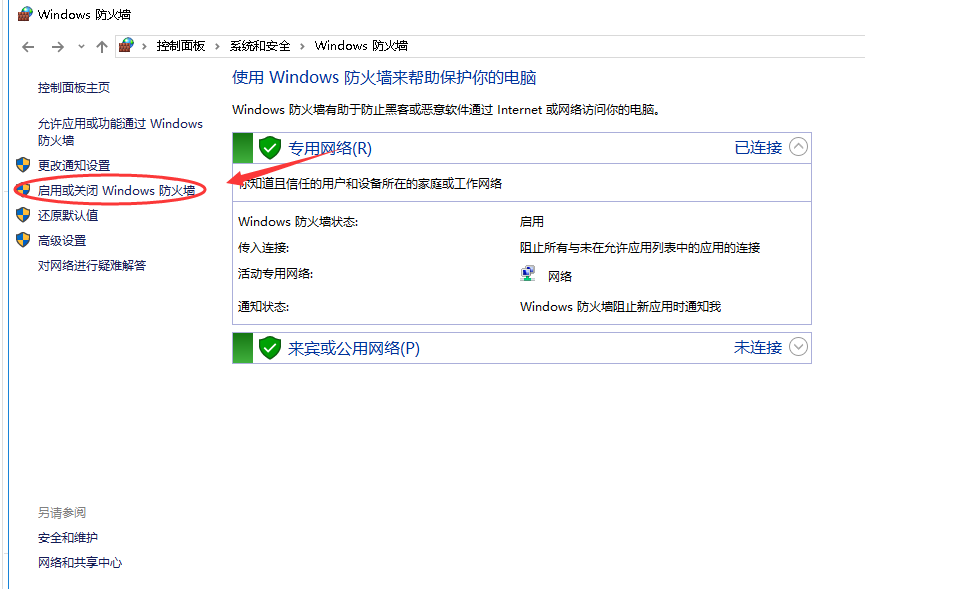Open dropdown chevron after the address bar icon
This screenshot has width=960, height=589.
(x=144, y=47)
